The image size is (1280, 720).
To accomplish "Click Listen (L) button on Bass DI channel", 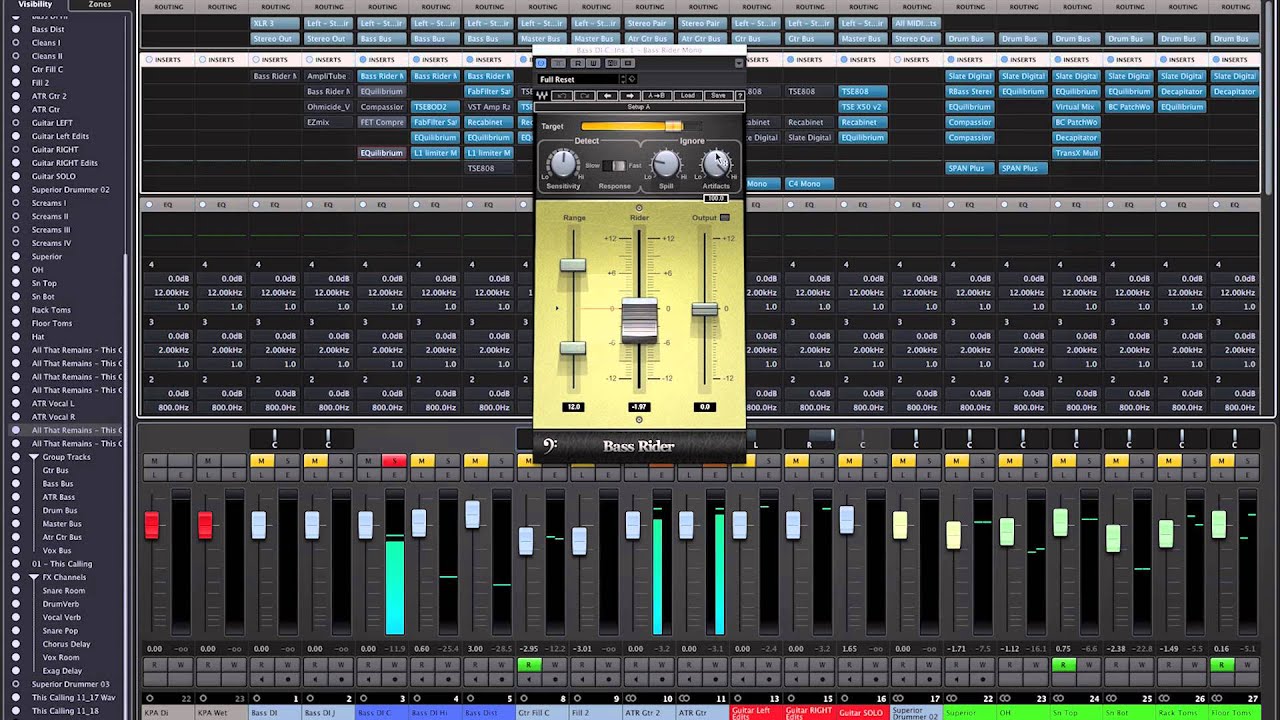I will click(261, 475).
